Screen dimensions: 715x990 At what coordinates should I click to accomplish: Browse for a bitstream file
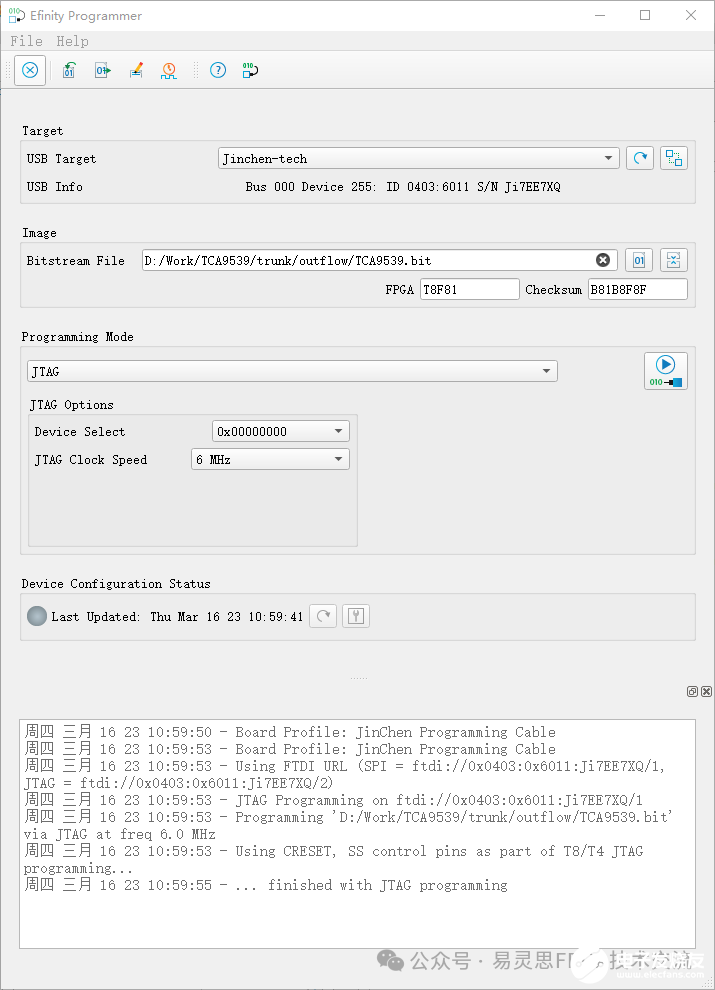639,260
